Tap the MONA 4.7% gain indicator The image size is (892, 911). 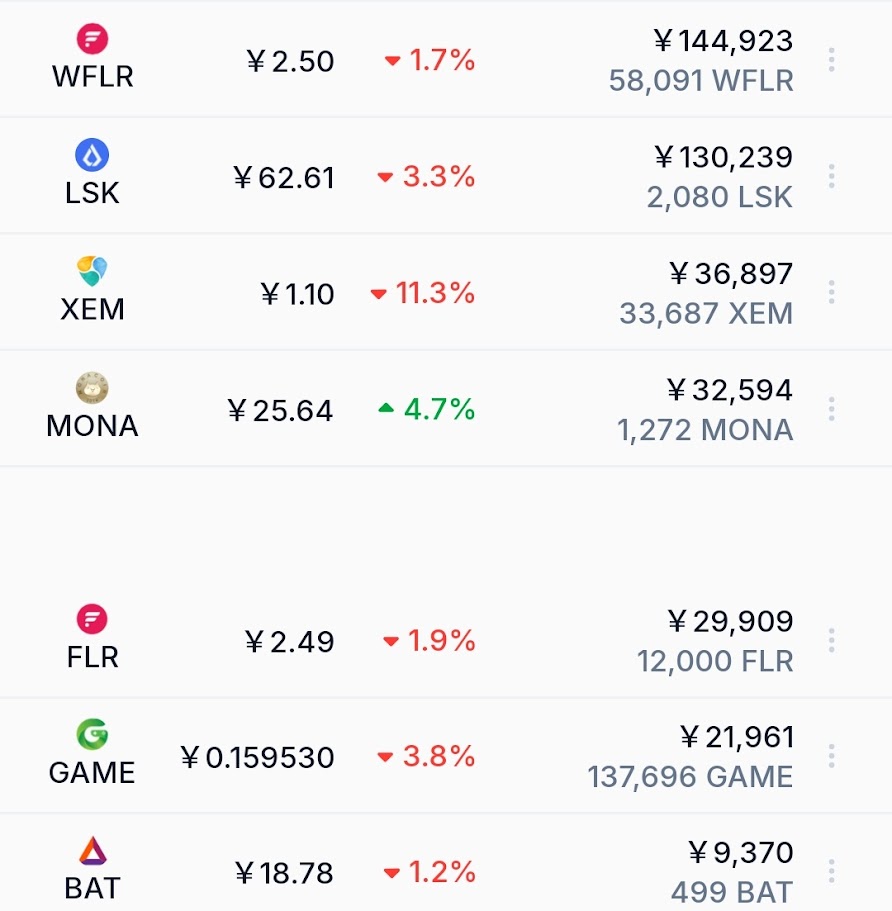(x=427, y=409)
